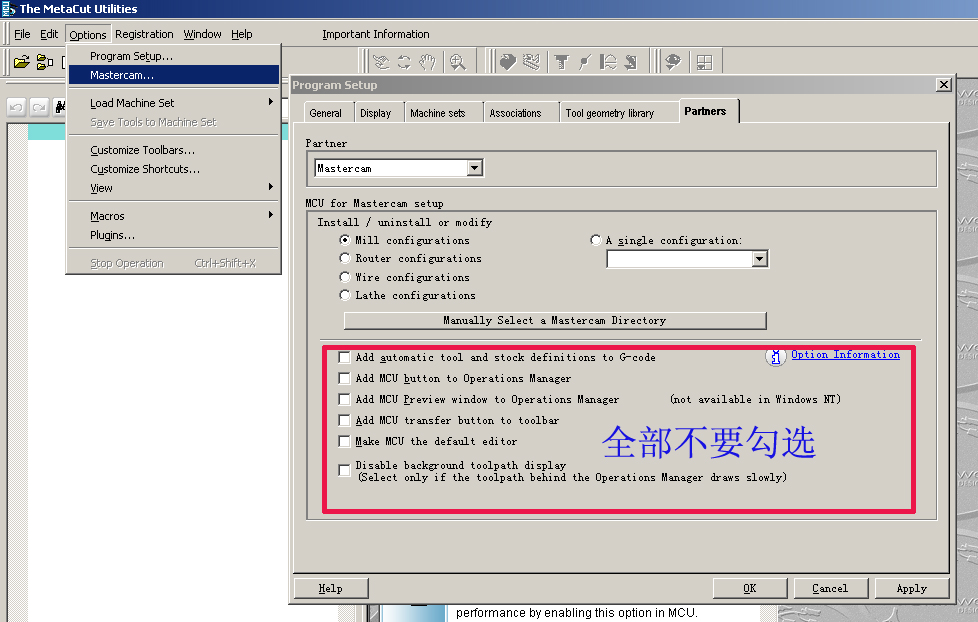Image resolution: width=978 pixels, height=622 pixels.
Task: Check 'Disable background toolpath display'
Action: (x=344, y=470)
